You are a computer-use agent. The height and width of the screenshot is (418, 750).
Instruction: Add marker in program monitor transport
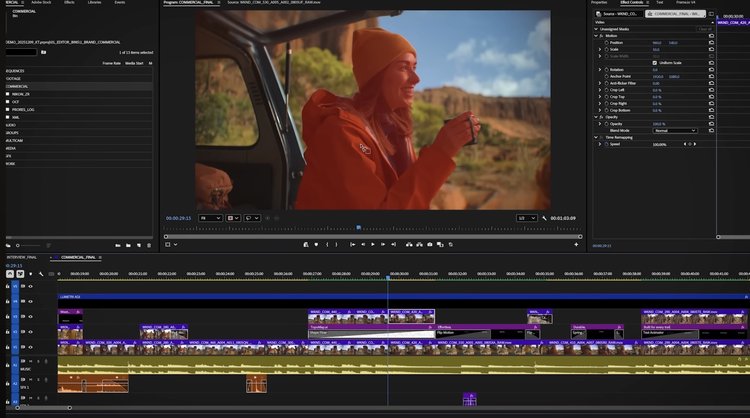click(x=316, y=244)
